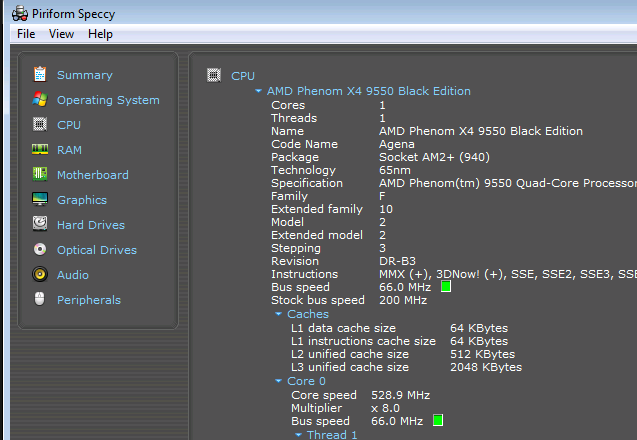Click the CPU main panel heading text
The height and width of the screenshot is (440, 637).
click(243, 76)
